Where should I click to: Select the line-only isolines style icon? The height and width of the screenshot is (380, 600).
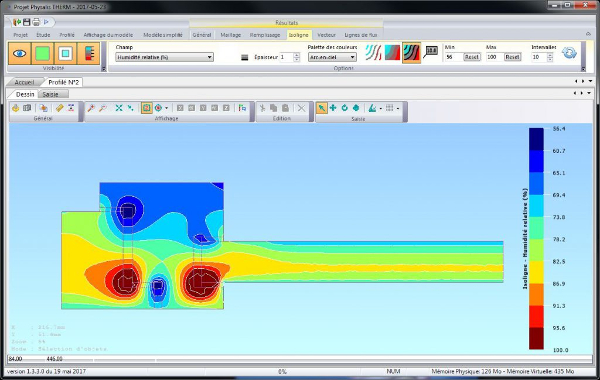tap(373, 52)
